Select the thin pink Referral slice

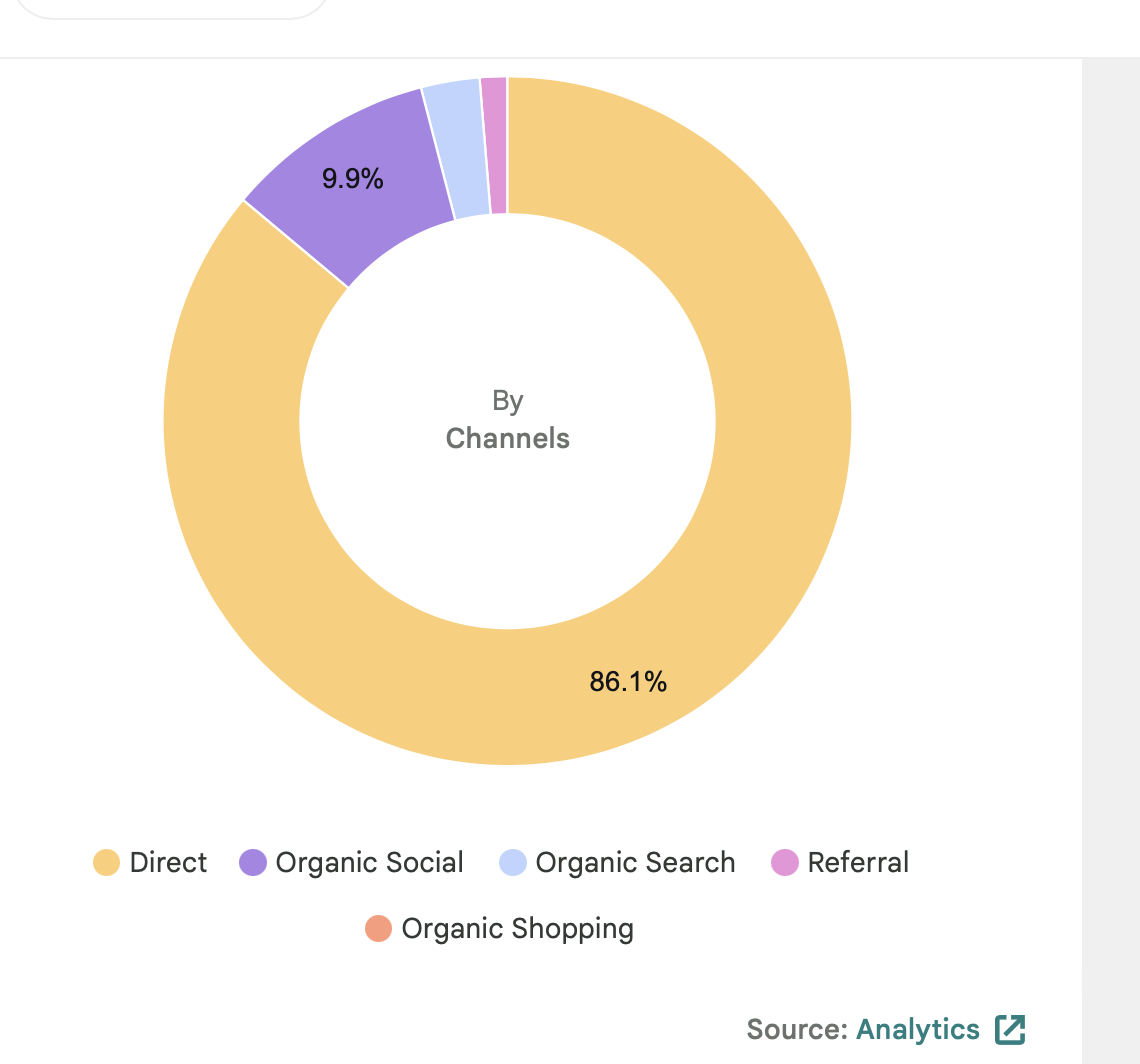494,145
